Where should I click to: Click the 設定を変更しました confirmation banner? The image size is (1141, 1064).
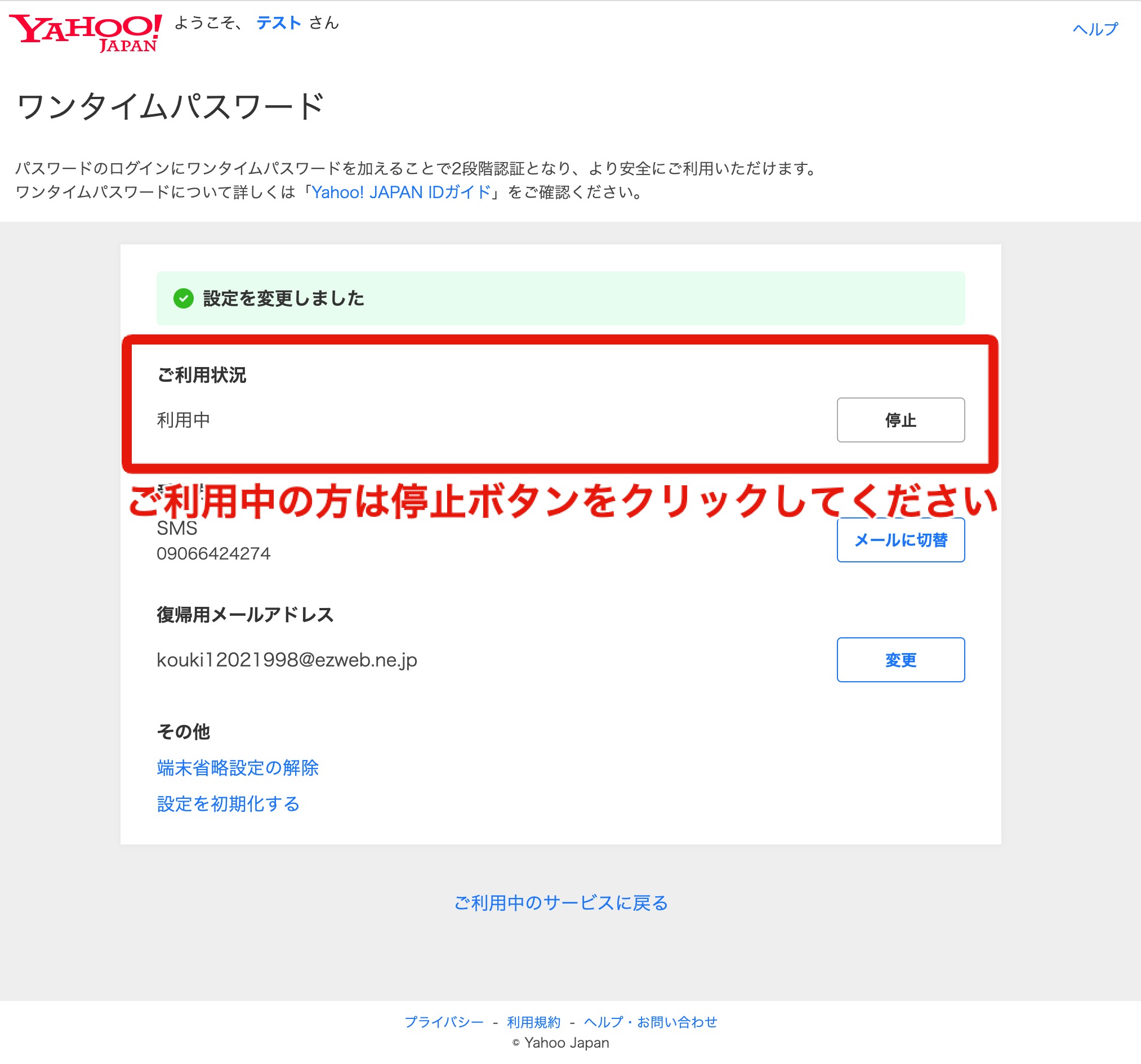pos(283,298)
